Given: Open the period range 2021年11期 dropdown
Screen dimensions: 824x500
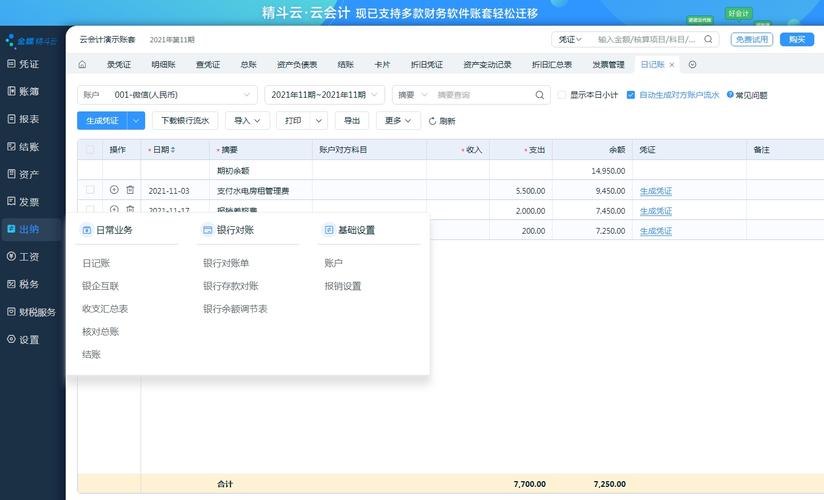Looking at the screenshot, I should (x=325, y=95).
